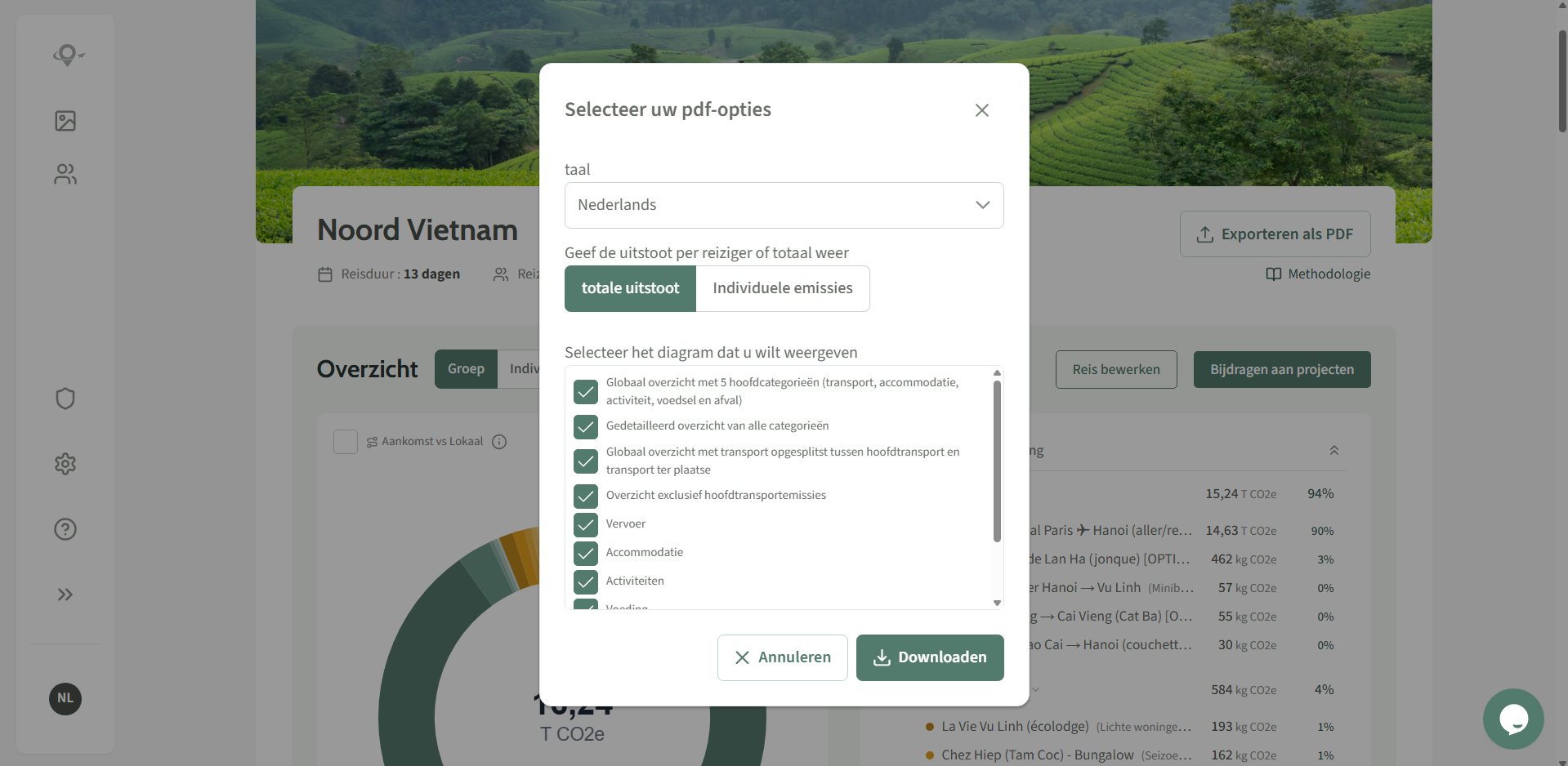The height and width of the screenshot is (766, 1568).
Task: Open the shield icon in sidebar
Action: pos(65,399)
